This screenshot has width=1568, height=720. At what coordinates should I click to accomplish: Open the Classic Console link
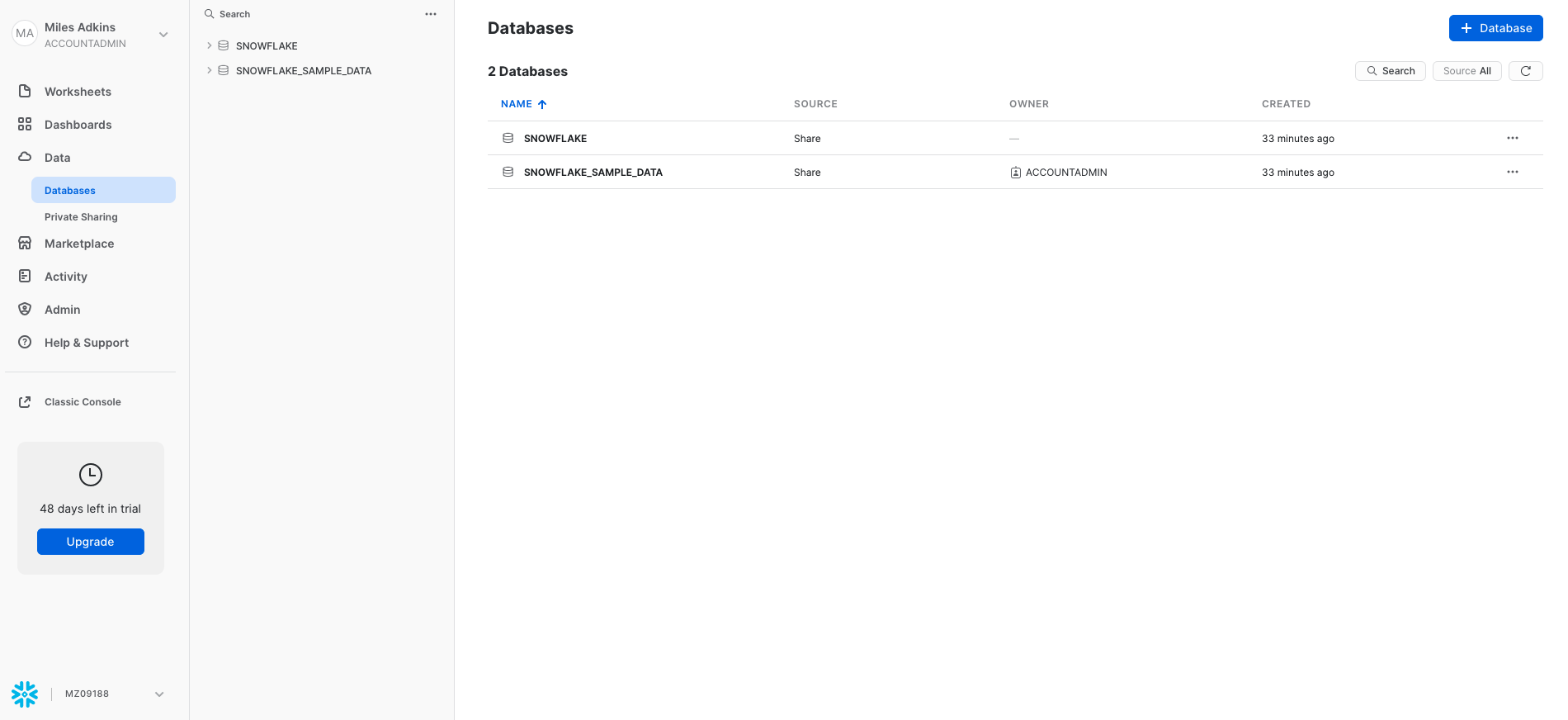pos(83,402)
